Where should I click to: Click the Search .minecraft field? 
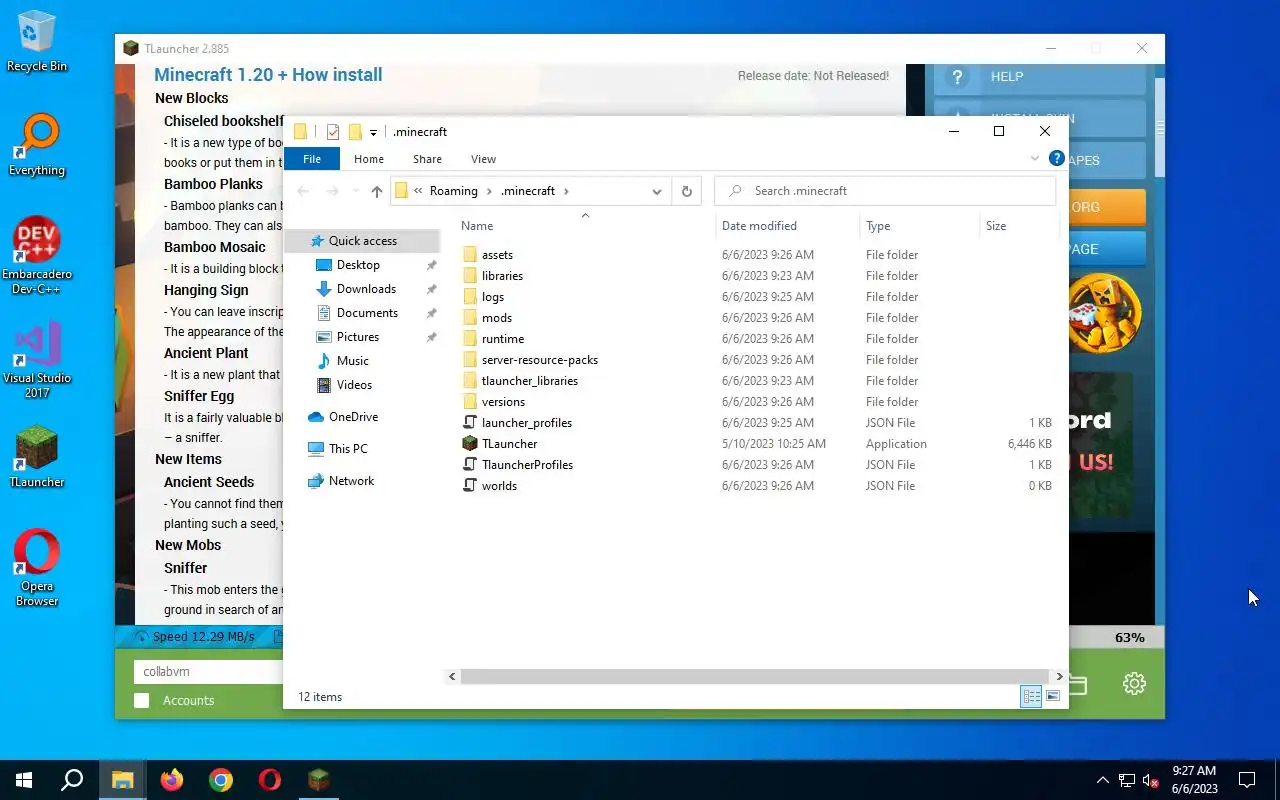pyautogui.click(x=885, y=191)
